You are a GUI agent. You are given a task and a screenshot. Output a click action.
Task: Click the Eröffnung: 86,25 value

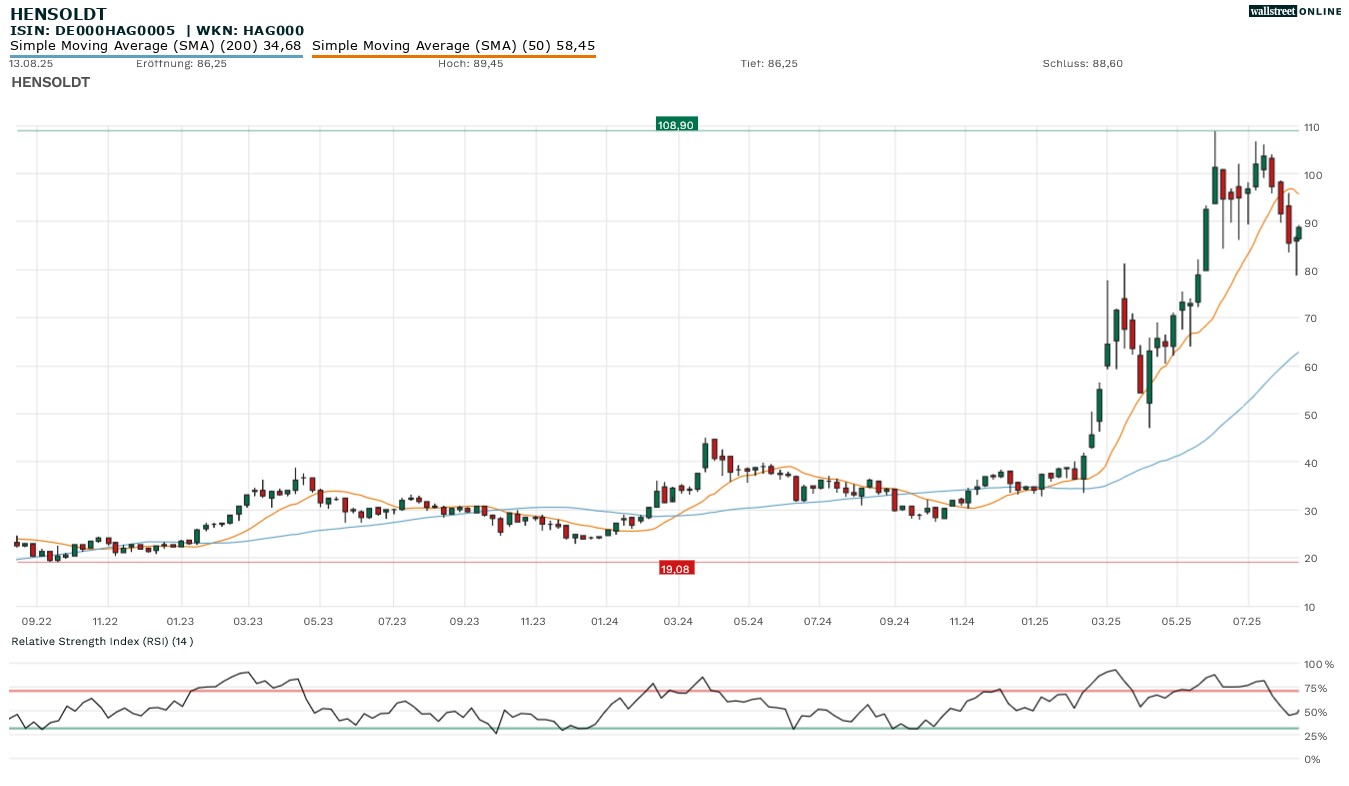(x=181, y=64)
